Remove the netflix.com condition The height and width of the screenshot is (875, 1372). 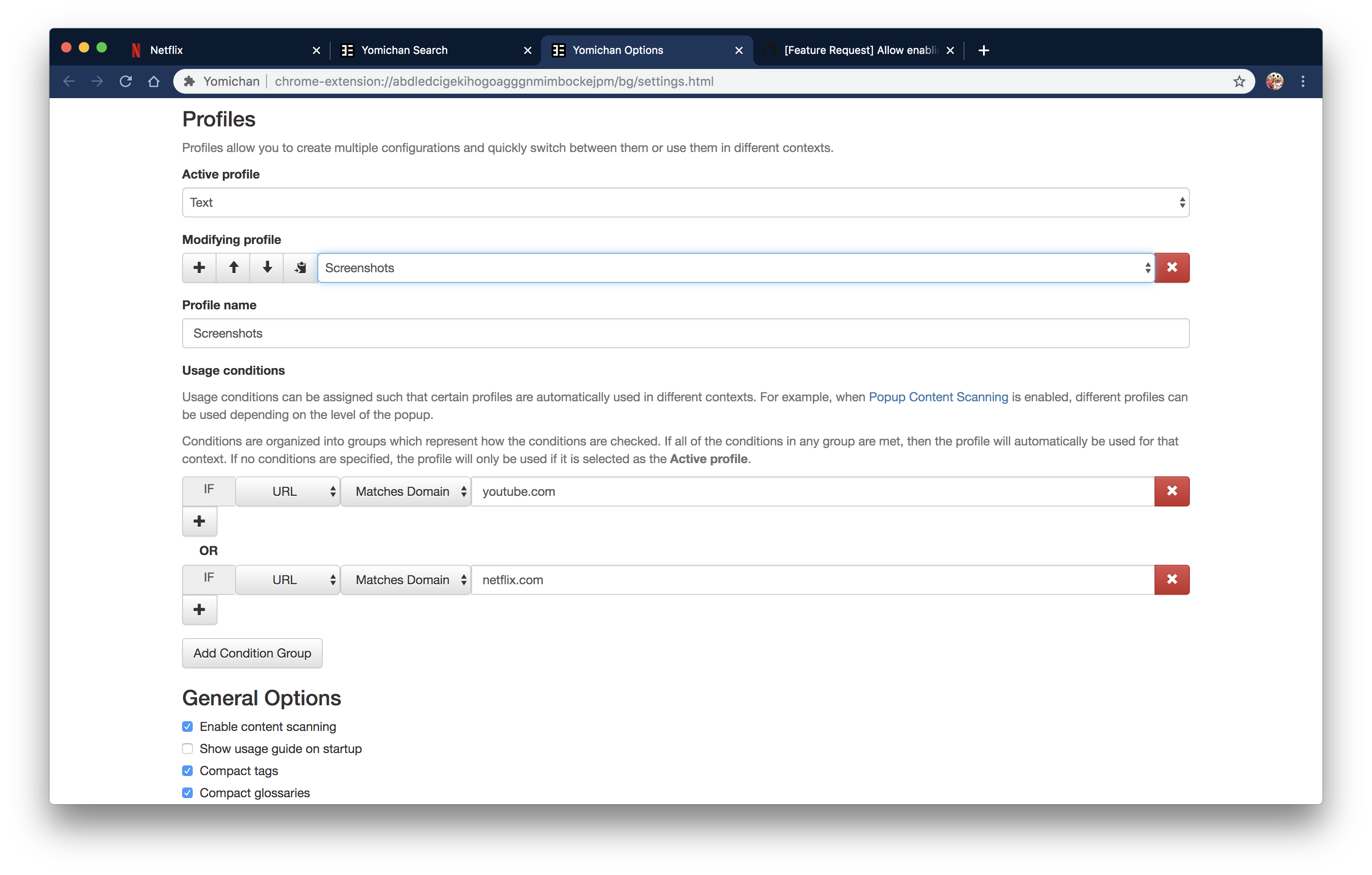coord(1171,579)
